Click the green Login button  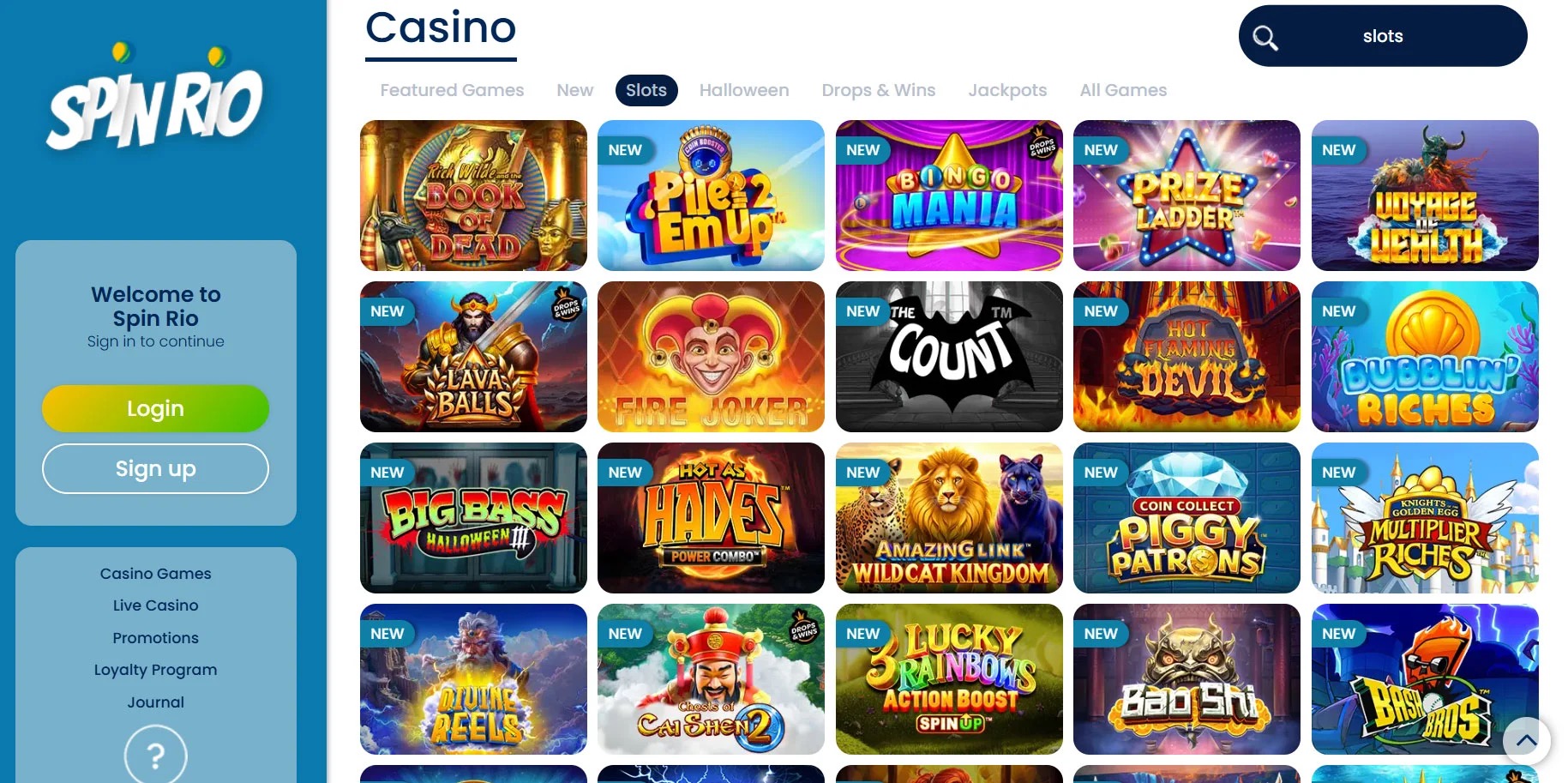[155, 408]
